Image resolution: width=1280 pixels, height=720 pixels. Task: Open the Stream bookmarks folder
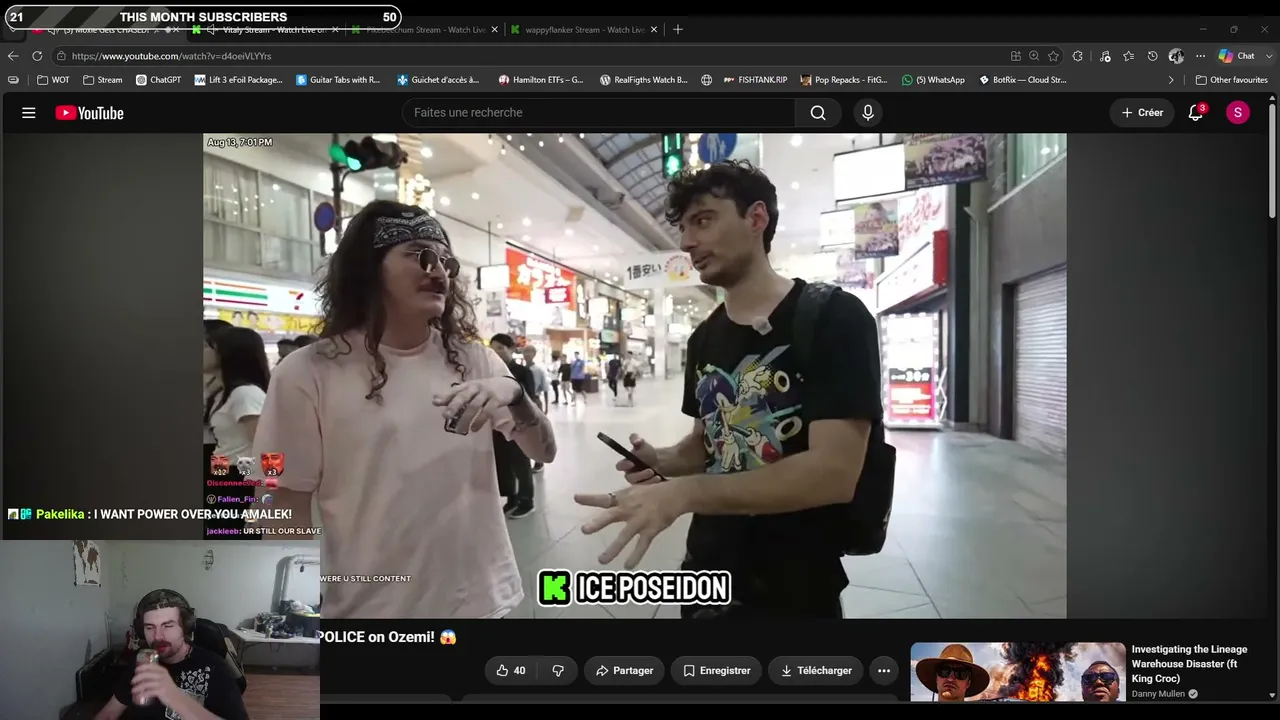[x=103, y=80]
